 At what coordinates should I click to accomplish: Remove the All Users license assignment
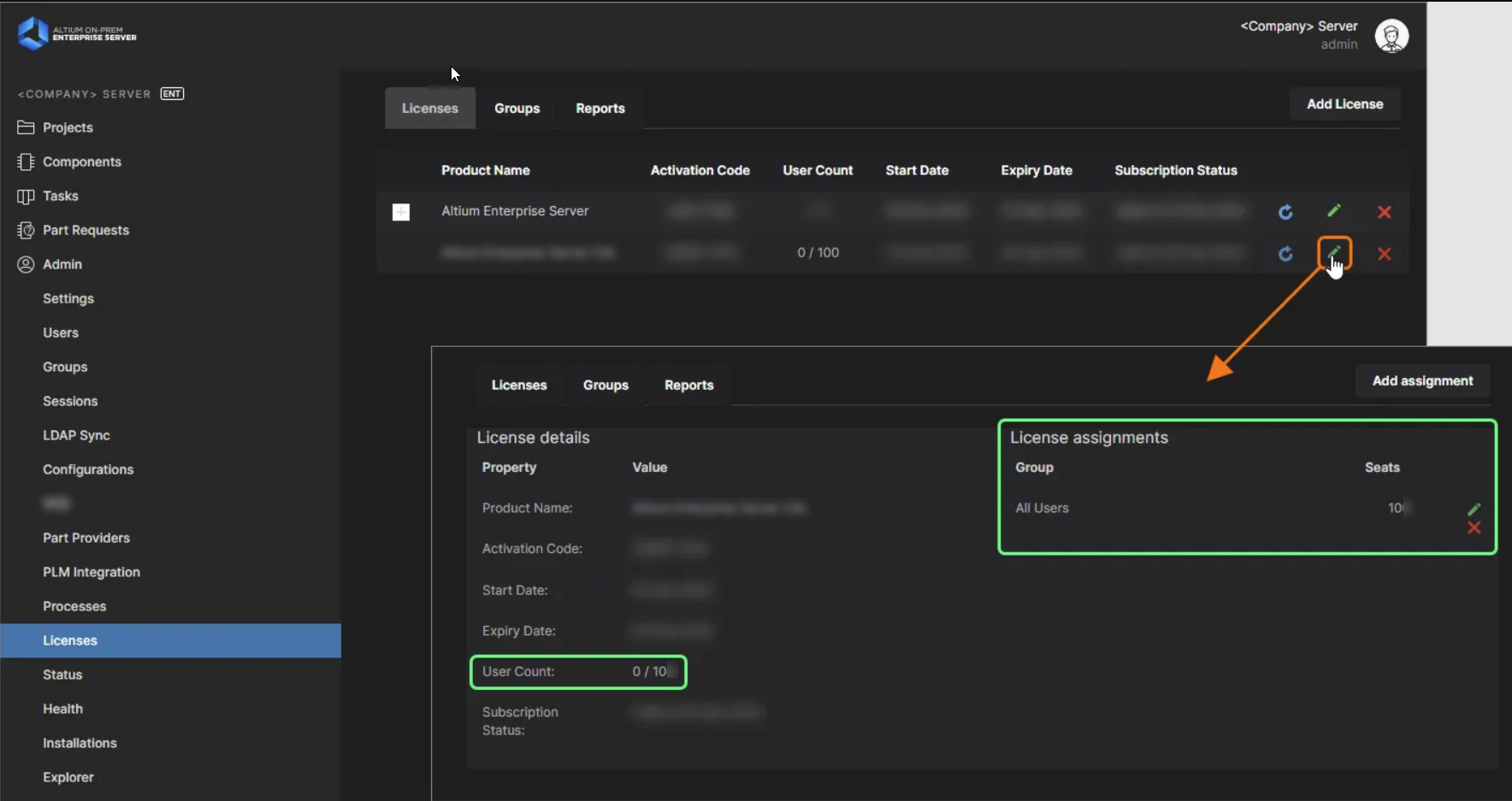(x=1474, y=528)
